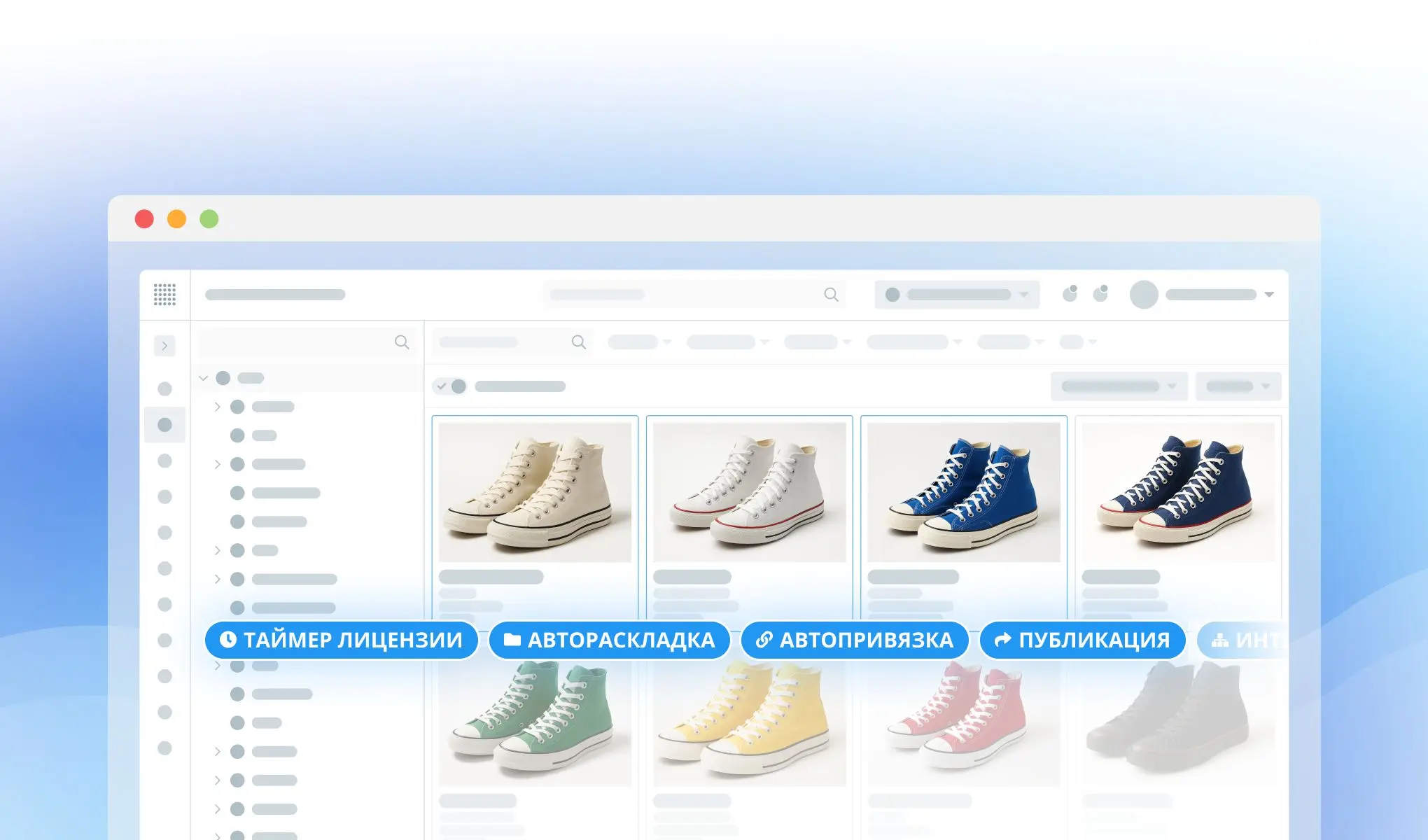This screenshot has height=840, width=1428.
Task: Open the first filter dropdown after search
Action: pyautogui.click(x=640, y=342)
